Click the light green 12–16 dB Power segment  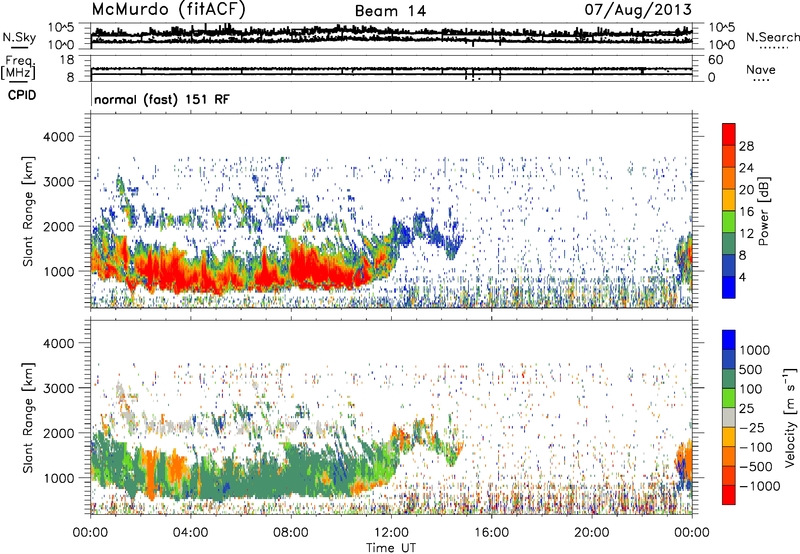[x=729, y=222]
